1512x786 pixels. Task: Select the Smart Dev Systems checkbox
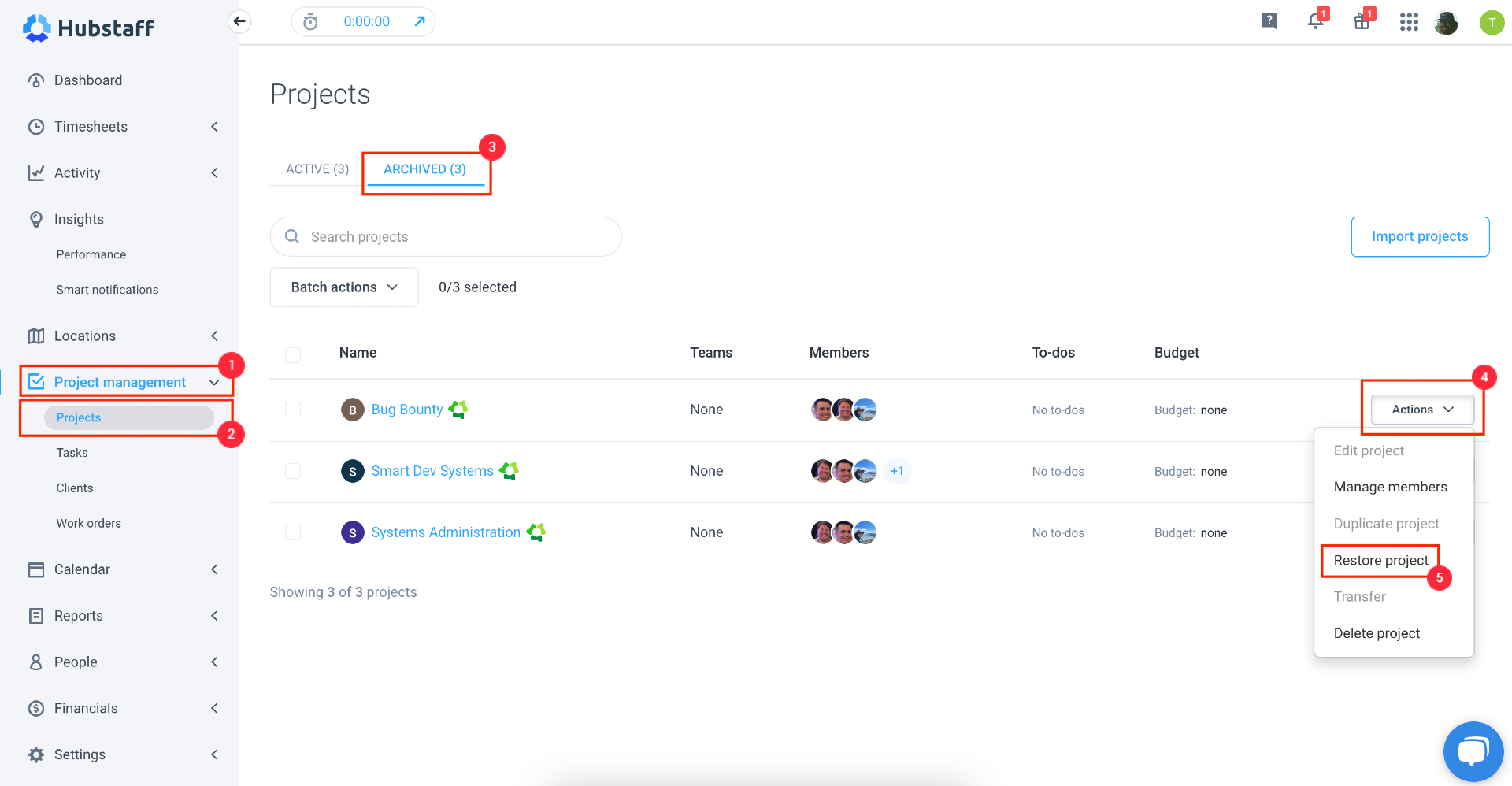point(293,471)
